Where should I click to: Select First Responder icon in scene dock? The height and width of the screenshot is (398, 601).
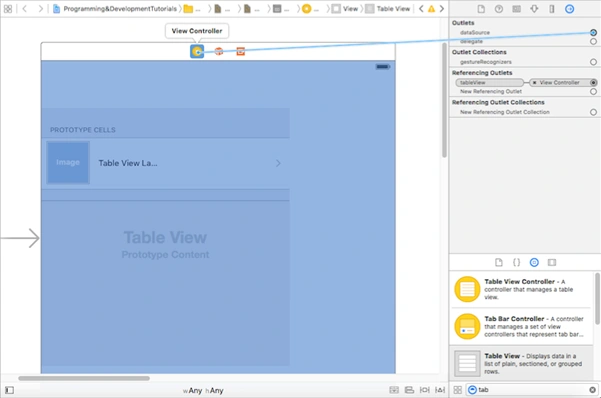point(219,51)
